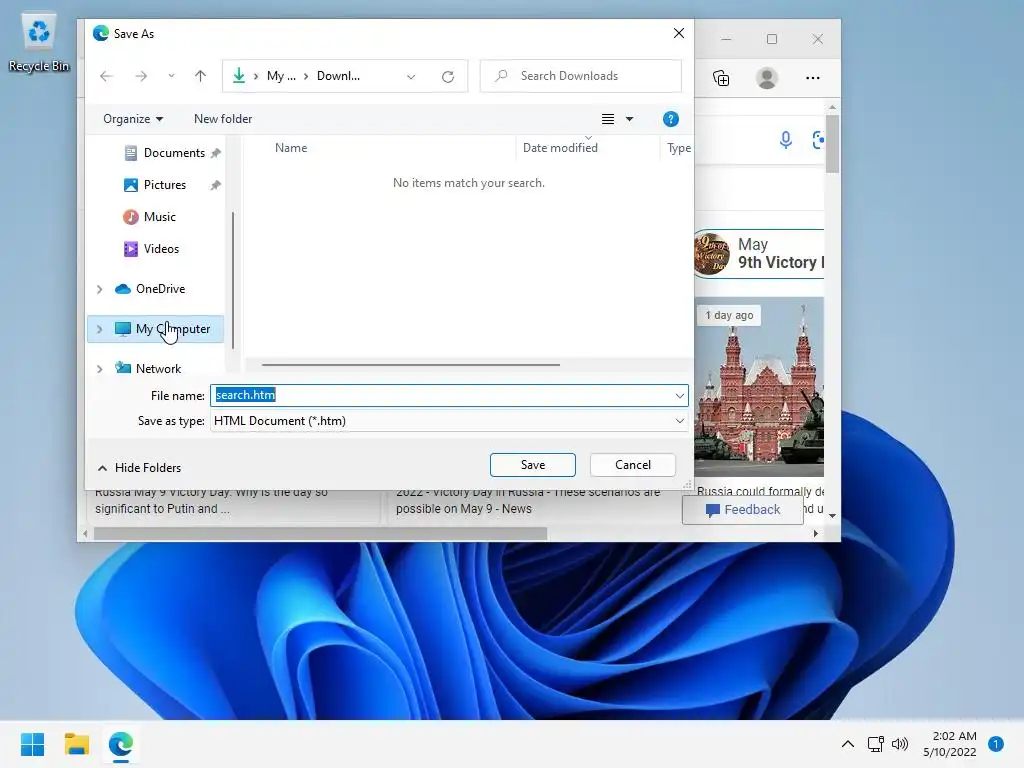Select the 'My ...' breadcrumb in address bar
Screen dimensions: 1024x768
(281, 76)
